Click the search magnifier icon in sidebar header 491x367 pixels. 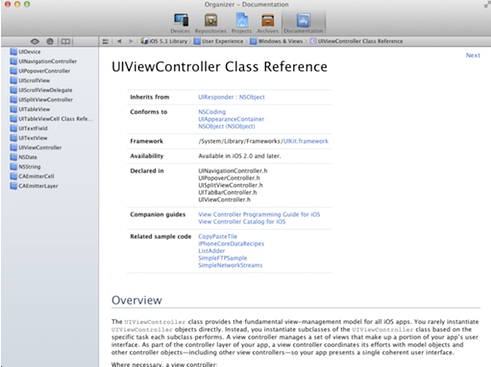click(50, 41)
